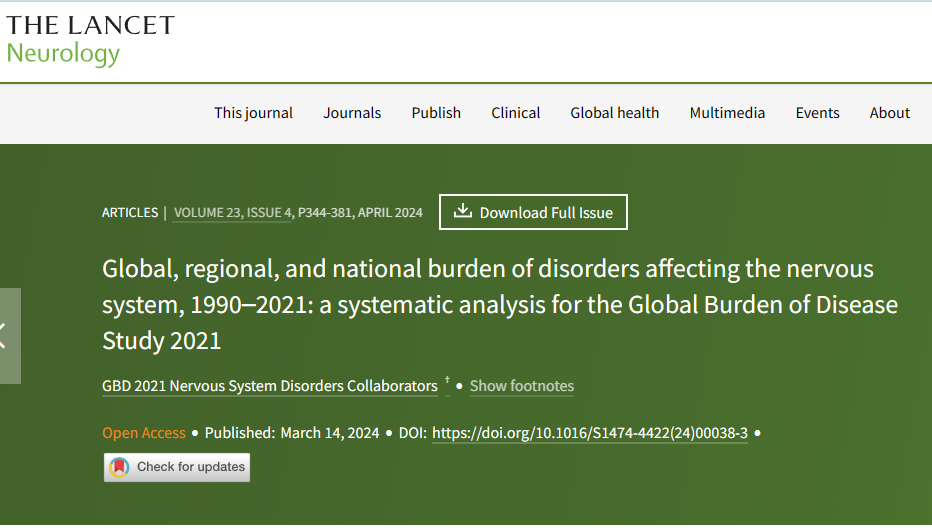Go to previous article with left chevron

coord(9,336)
